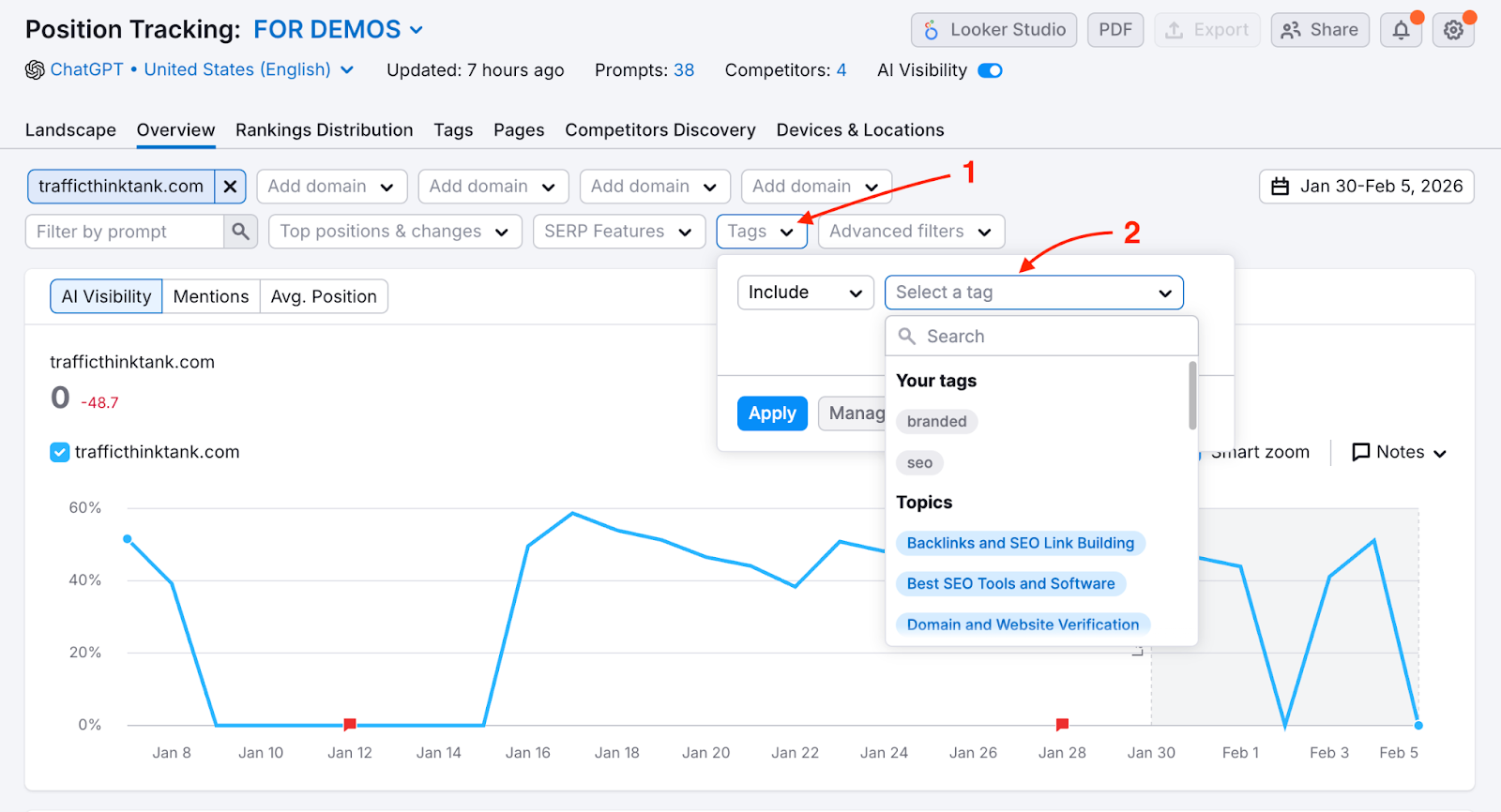Screen dimensions: 1501x812
Task: Open settings gear icon
Action: (x=1453, y=30)
